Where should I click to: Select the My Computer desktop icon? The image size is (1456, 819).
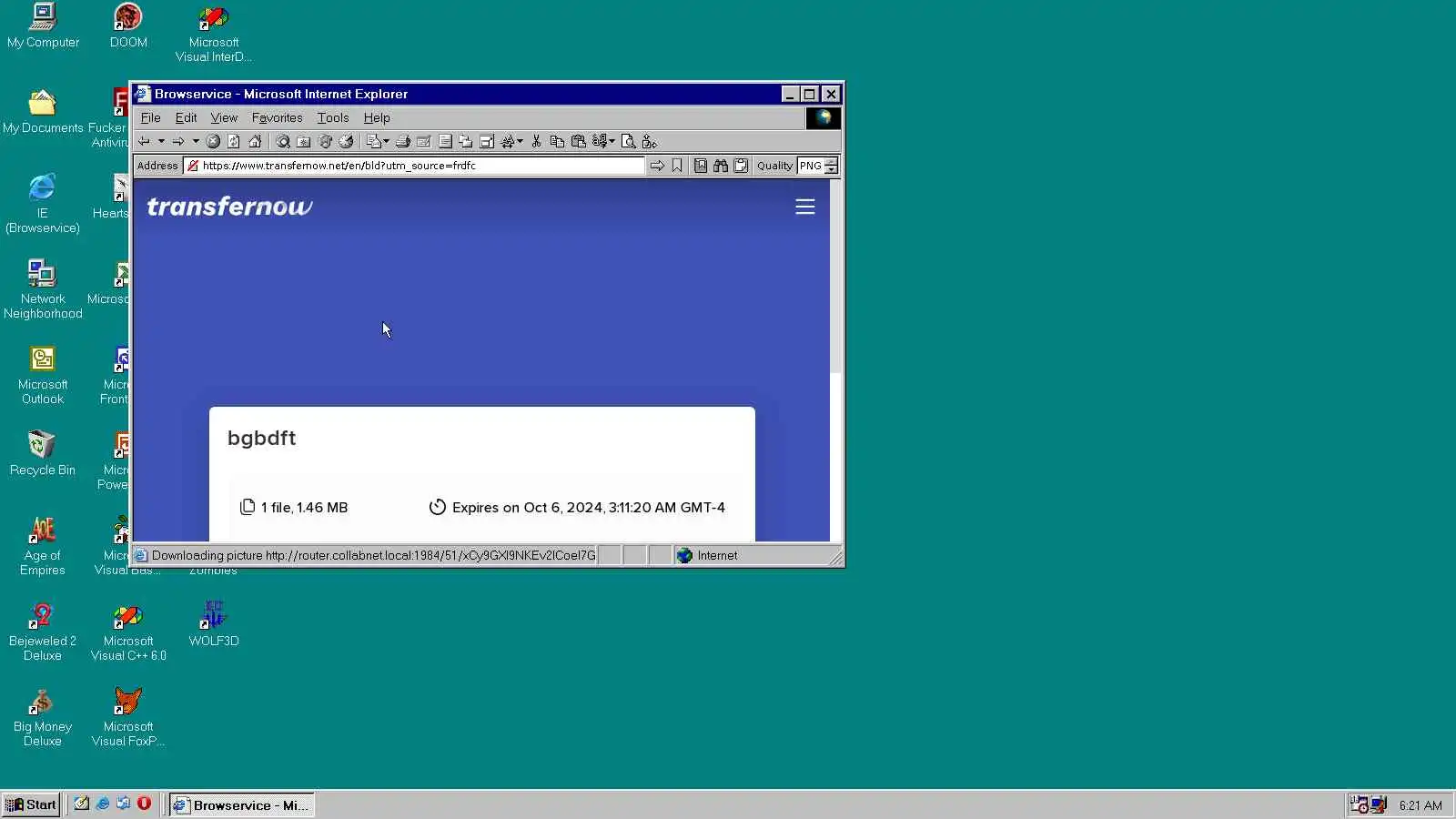tap(43, 25)
